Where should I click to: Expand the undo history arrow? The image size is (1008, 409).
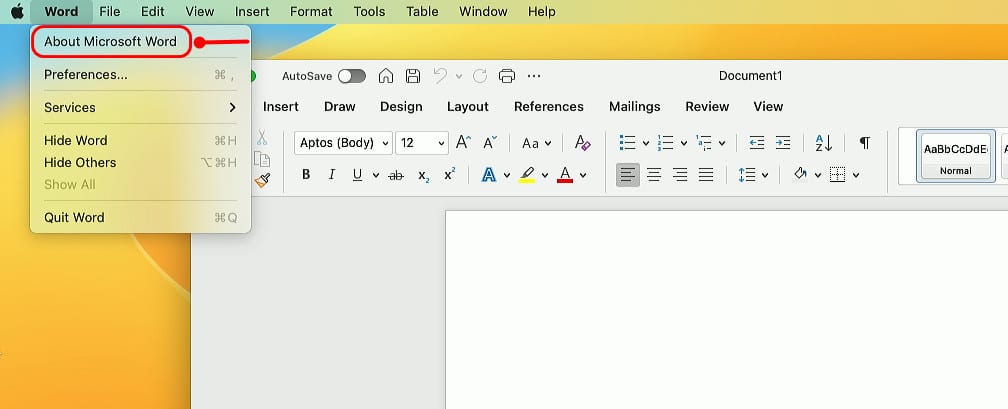tap(458, 76)
